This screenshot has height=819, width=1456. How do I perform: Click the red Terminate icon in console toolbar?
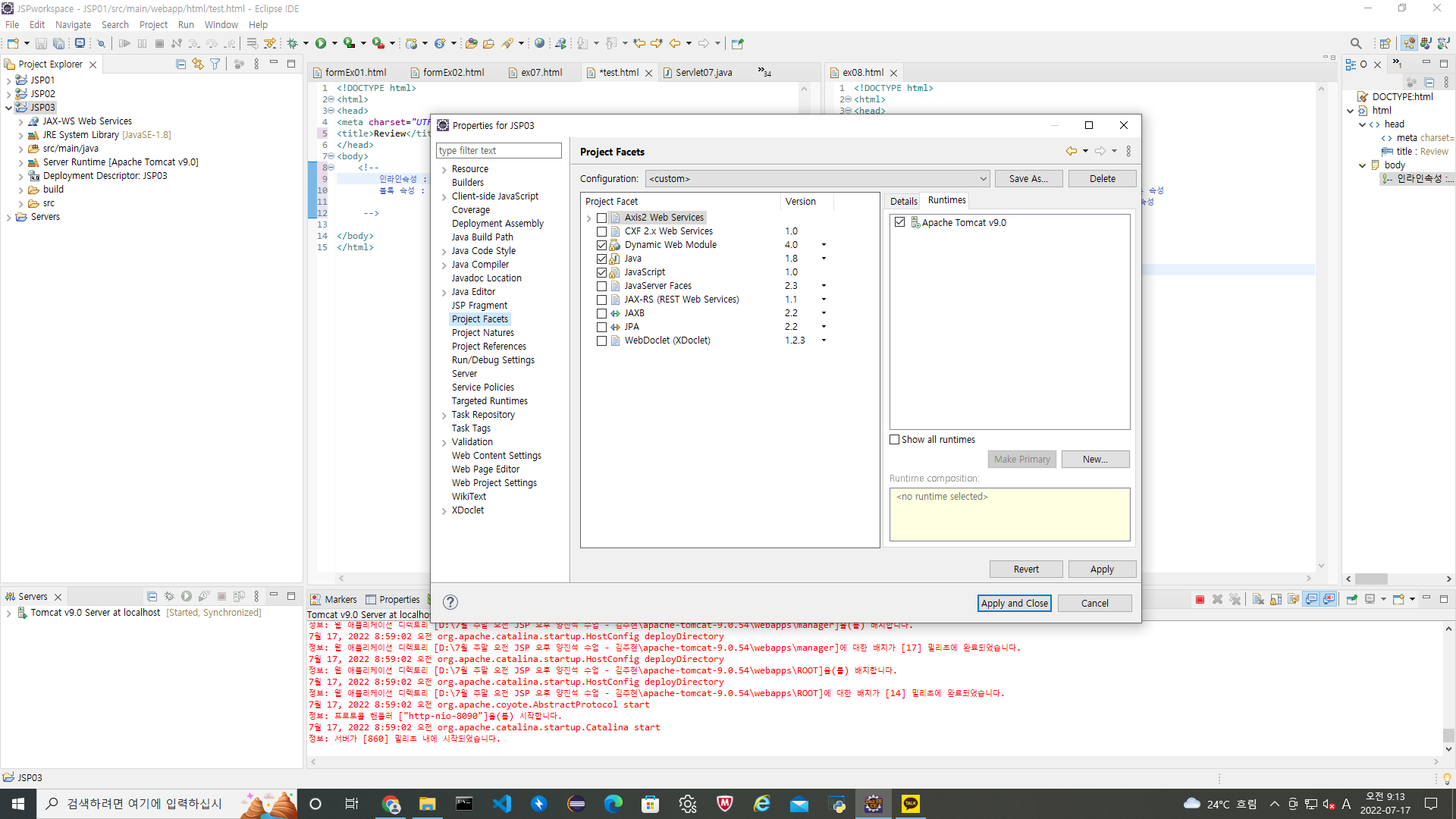pos(1200,599)
